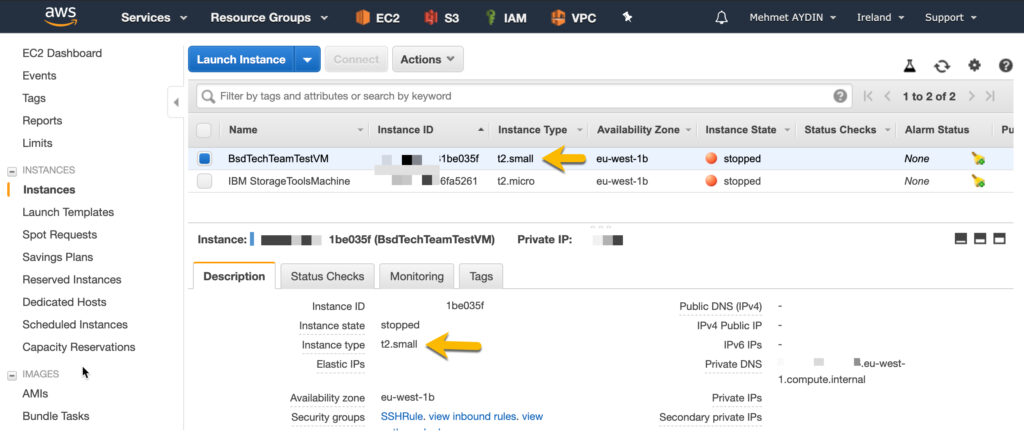This screenshot has height=436, width=1024.
Task: Switch to the Tags tab
Action: [x=481, y=276]
